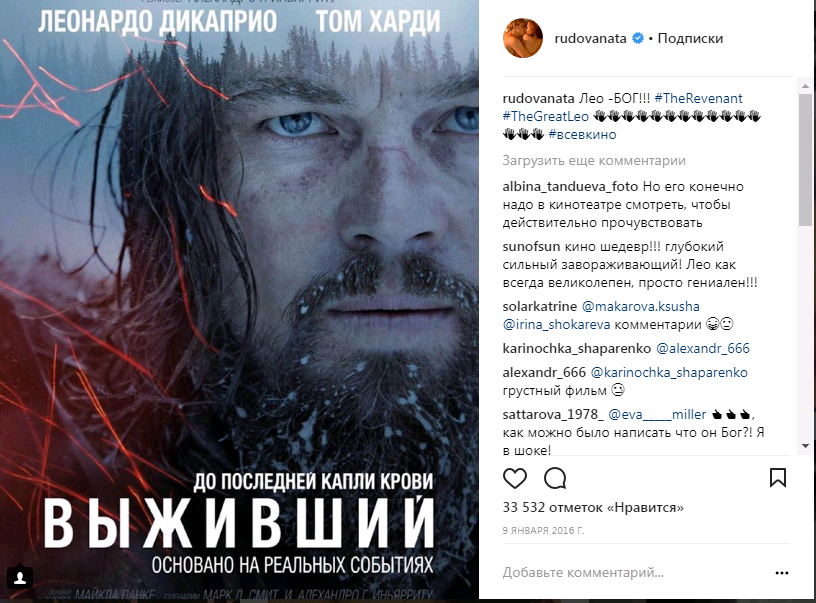
Task: Toggle the Подписки following button
Action: pyautogui.click(x=690, y=38)
